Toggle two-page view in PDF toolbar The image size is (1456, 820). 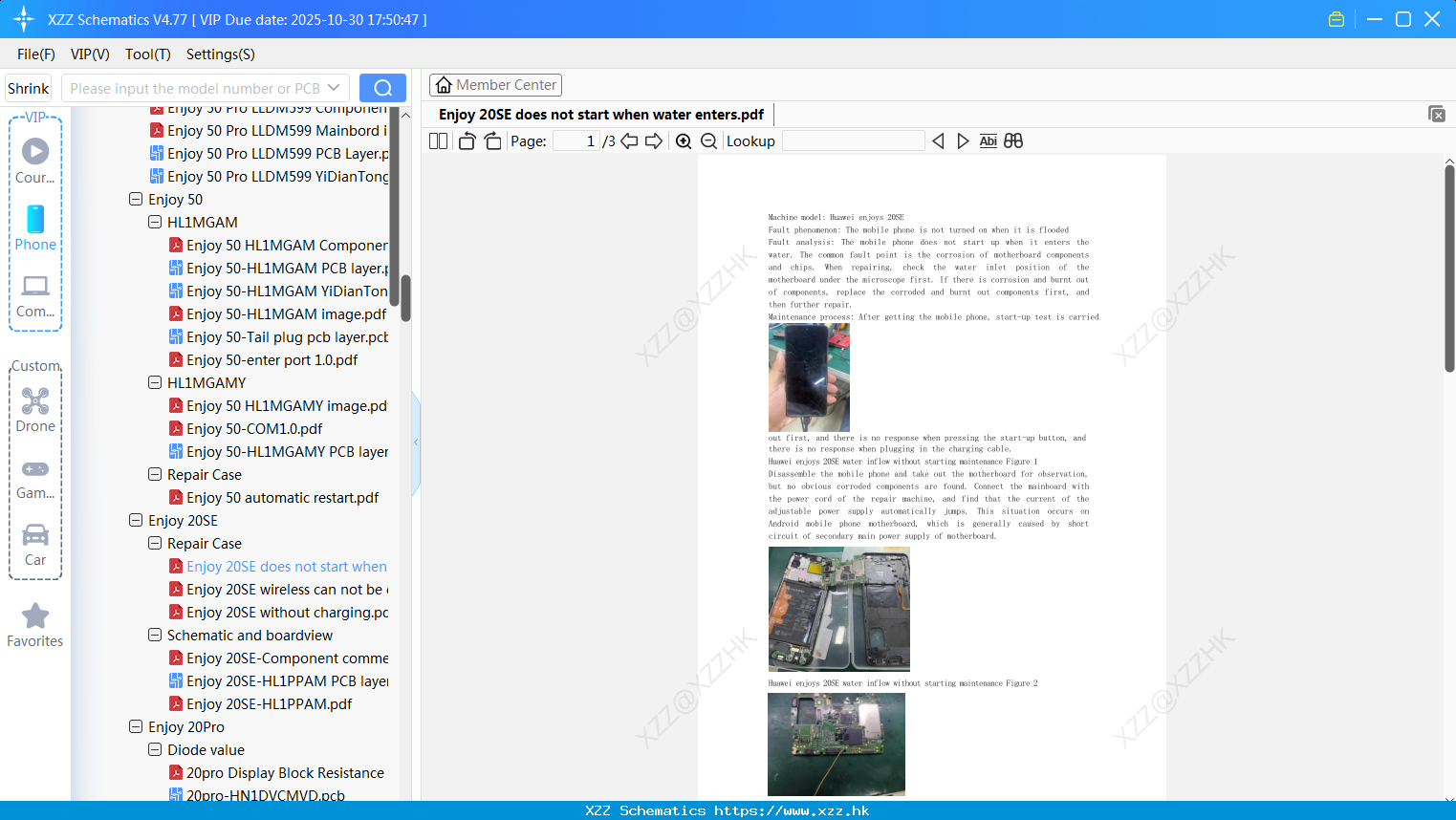439,141
